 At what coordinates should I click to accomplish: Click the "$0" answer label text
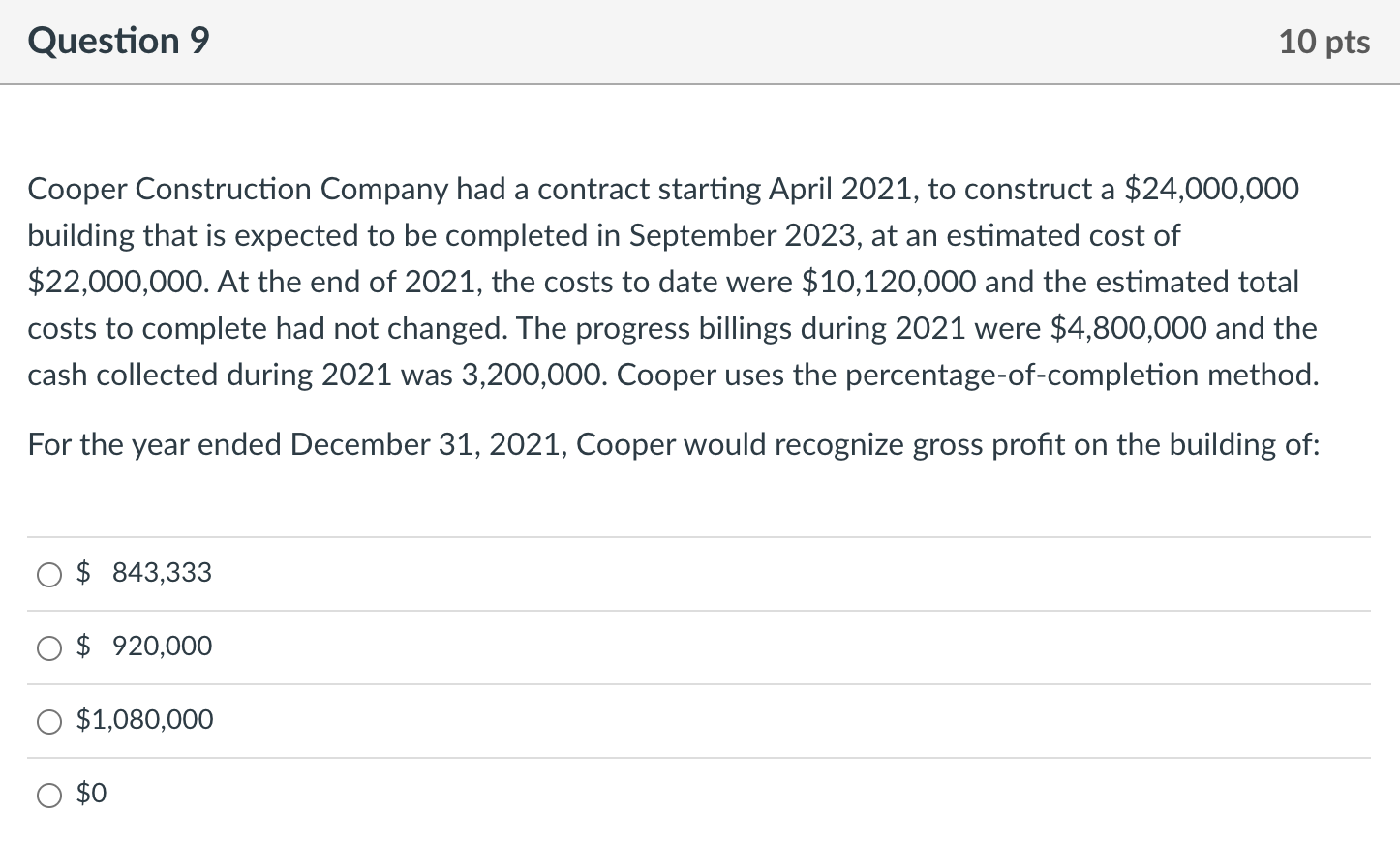click(92, 794)
